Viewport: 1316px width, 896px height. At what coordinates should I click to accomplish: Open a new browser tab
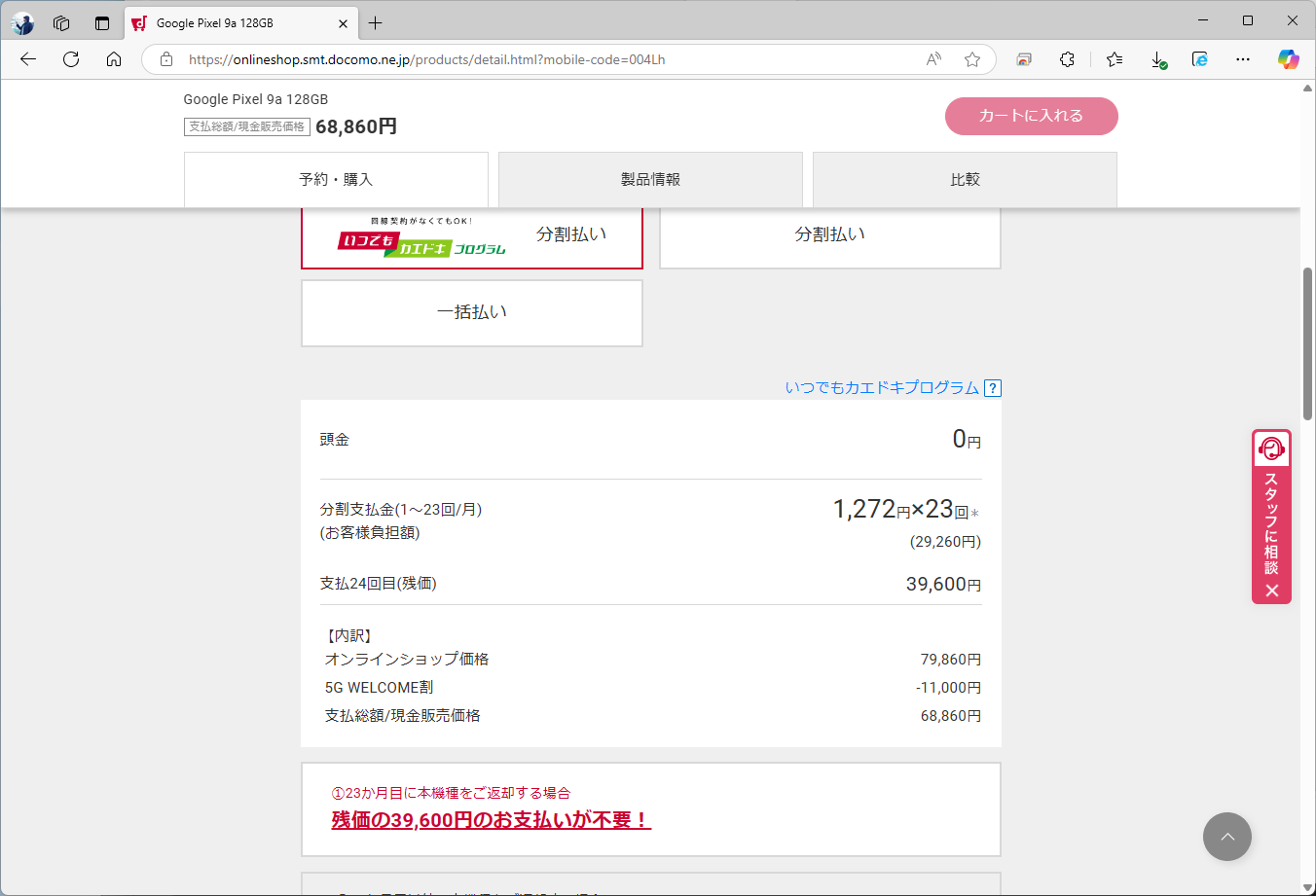pyautogui.click(x=376, y=23)
